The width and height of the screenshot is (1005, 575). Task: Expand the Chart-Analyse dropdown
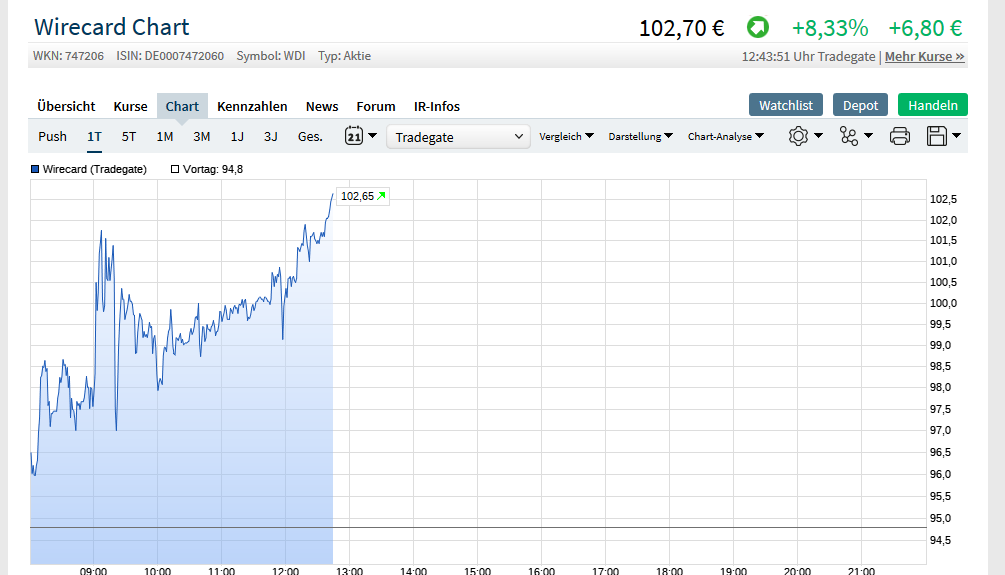726,137
